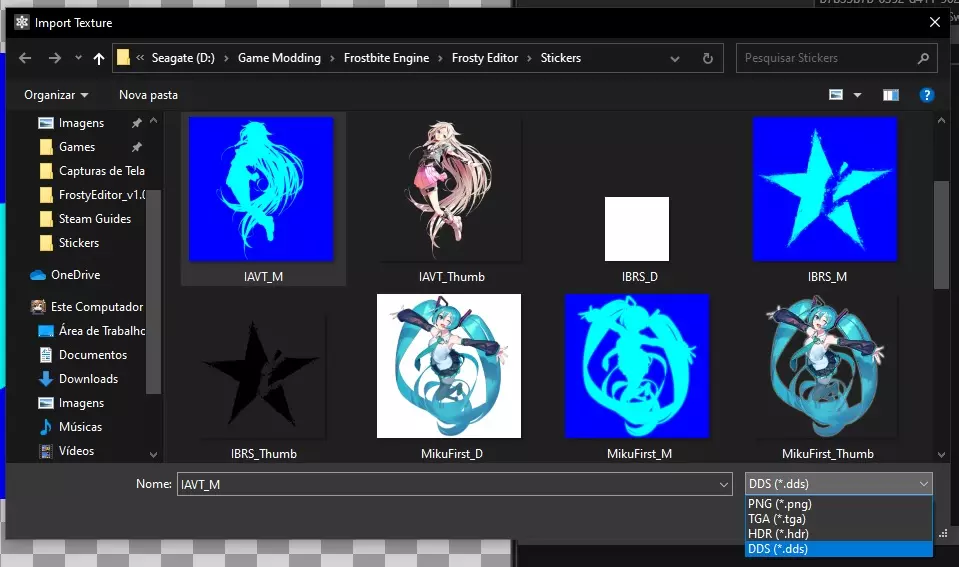Open the Nome field history dropdown
Image resolution: width=959 pixels, height=567 pixels.
coord(724,484)
